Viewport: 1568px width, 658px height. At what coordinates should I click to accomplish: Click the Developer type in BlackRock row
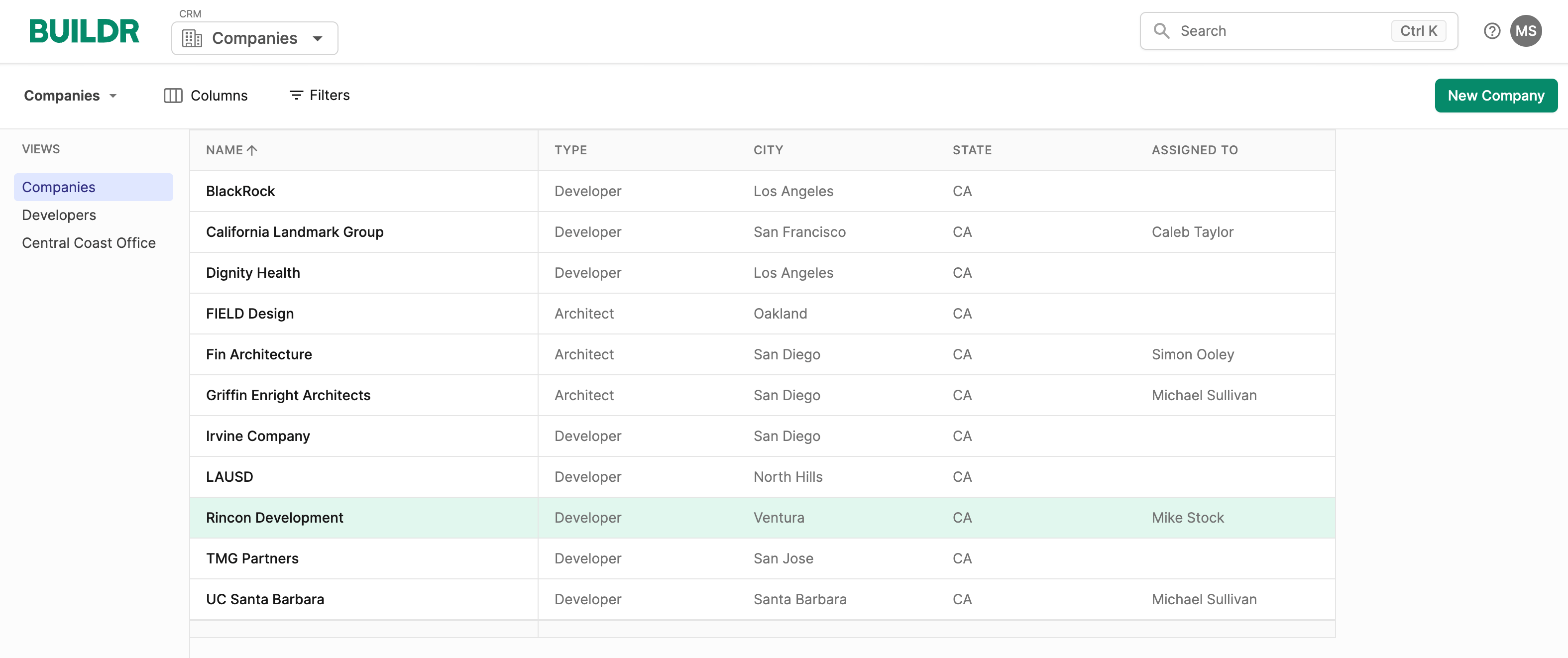587,191
